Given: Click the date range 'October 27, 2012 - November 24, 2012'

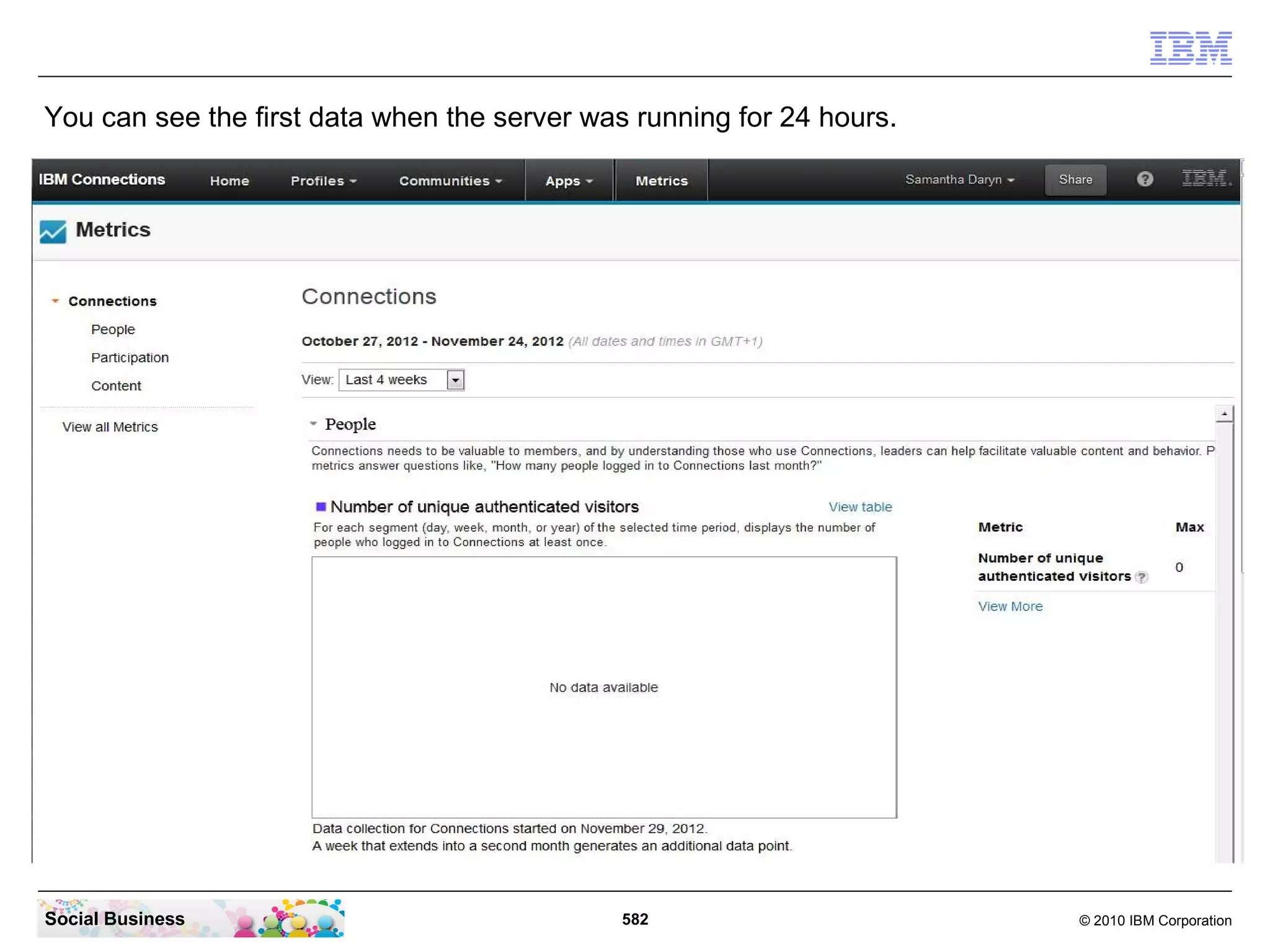Looking at the screenshot, I should click(x=432, y=342).
